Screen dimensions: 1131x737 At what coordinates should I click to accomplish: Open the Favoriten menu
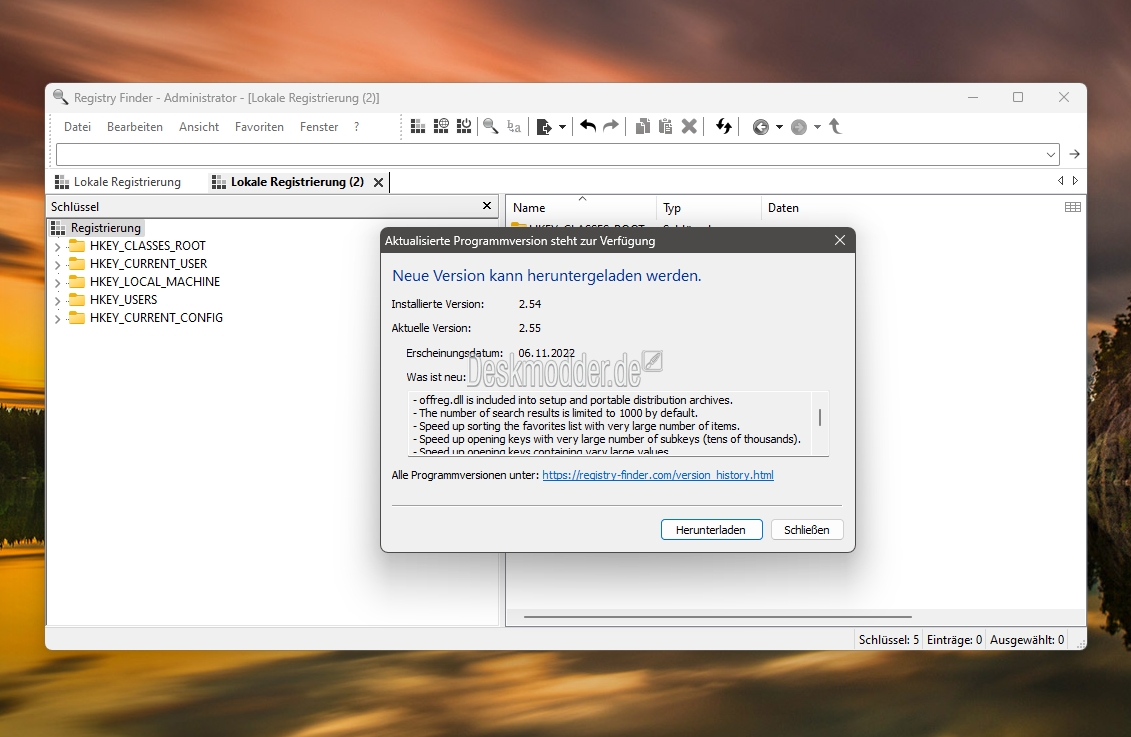[259, 127]
